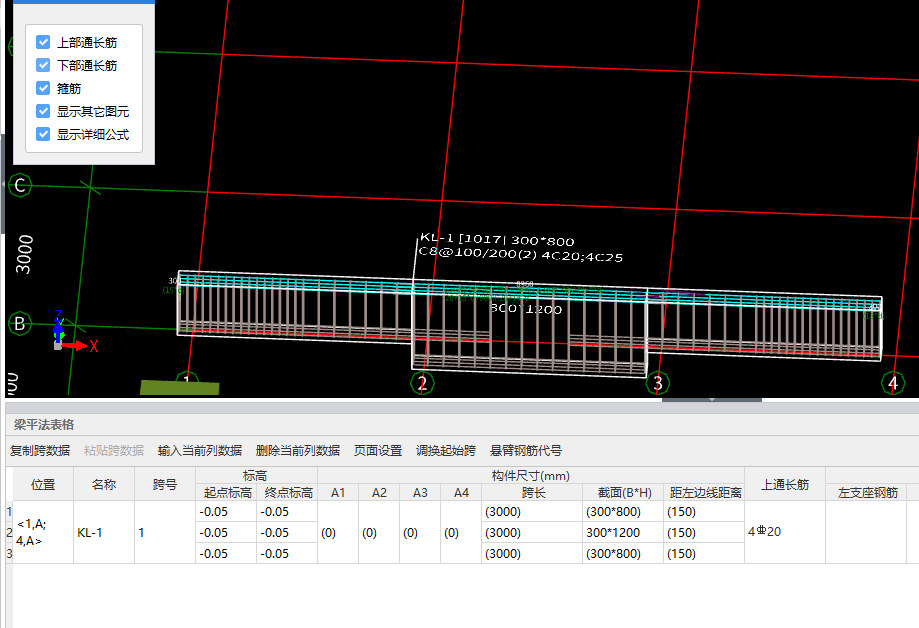Viewport: 919px width, 628px height.
Task: Uncheck the 上部通长筋 checkbox
Action: [x=43, y=42]
